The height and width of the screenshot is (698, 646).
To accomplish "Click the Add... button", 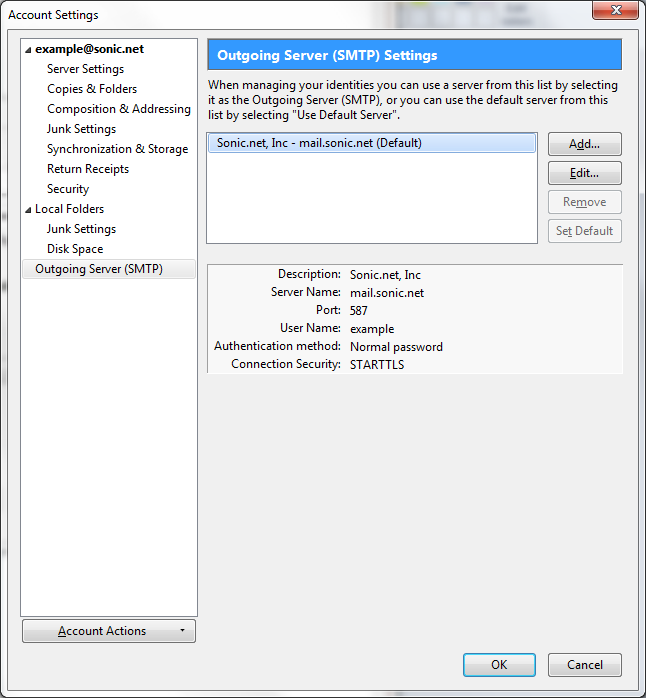I will [x=584, y=144].
